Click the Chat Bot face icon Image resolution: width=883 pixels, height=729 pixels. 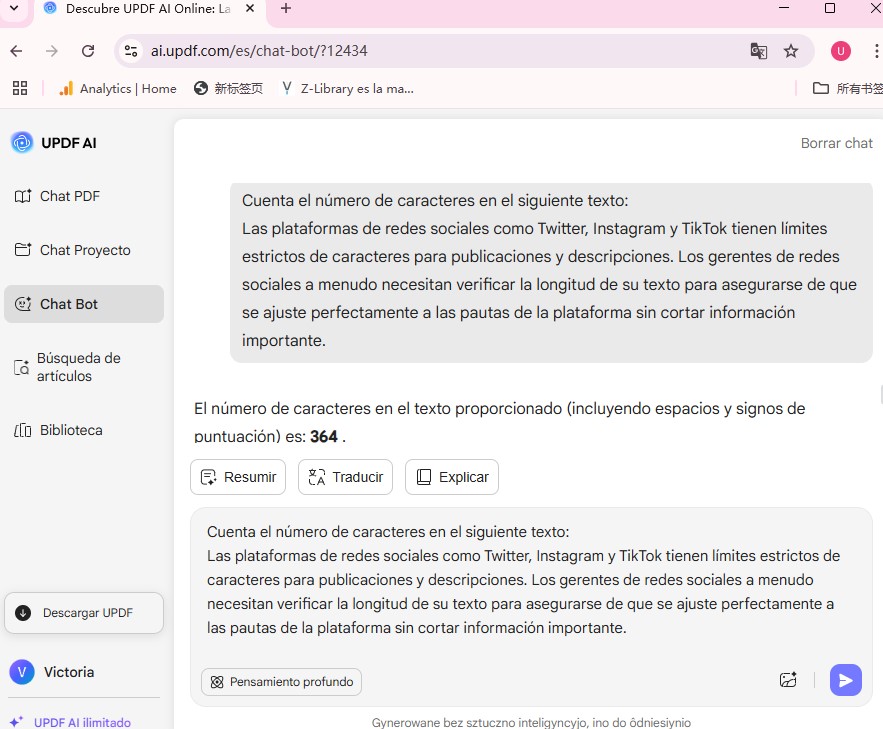tap(23, 304)
